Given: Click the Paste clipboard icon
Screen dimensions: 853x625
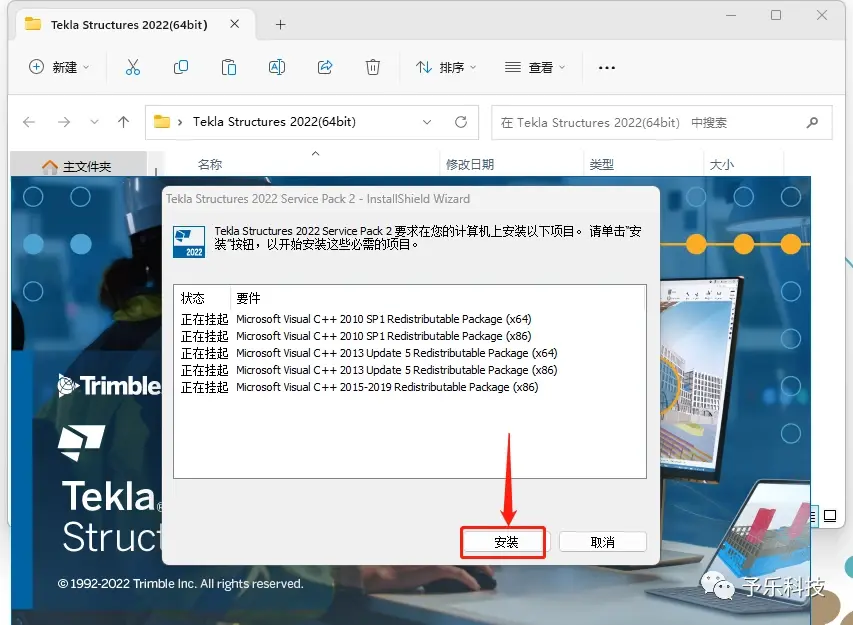Looking at the screenshot, I should coord(229,67).
